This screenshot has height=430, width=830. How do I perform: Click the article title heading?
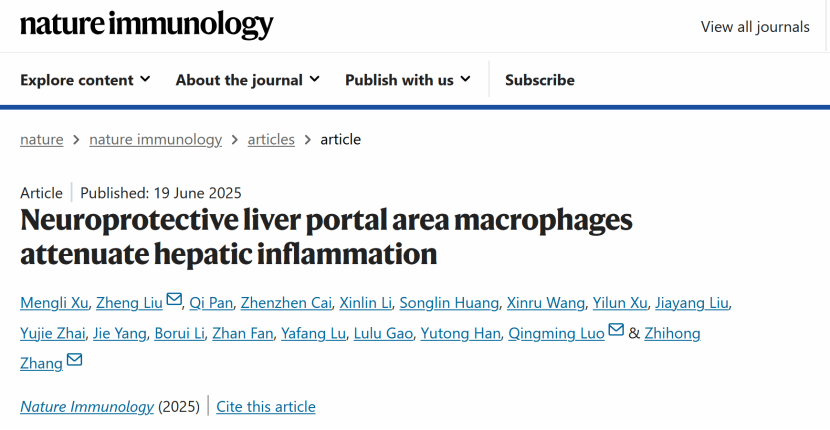point(326,236)
